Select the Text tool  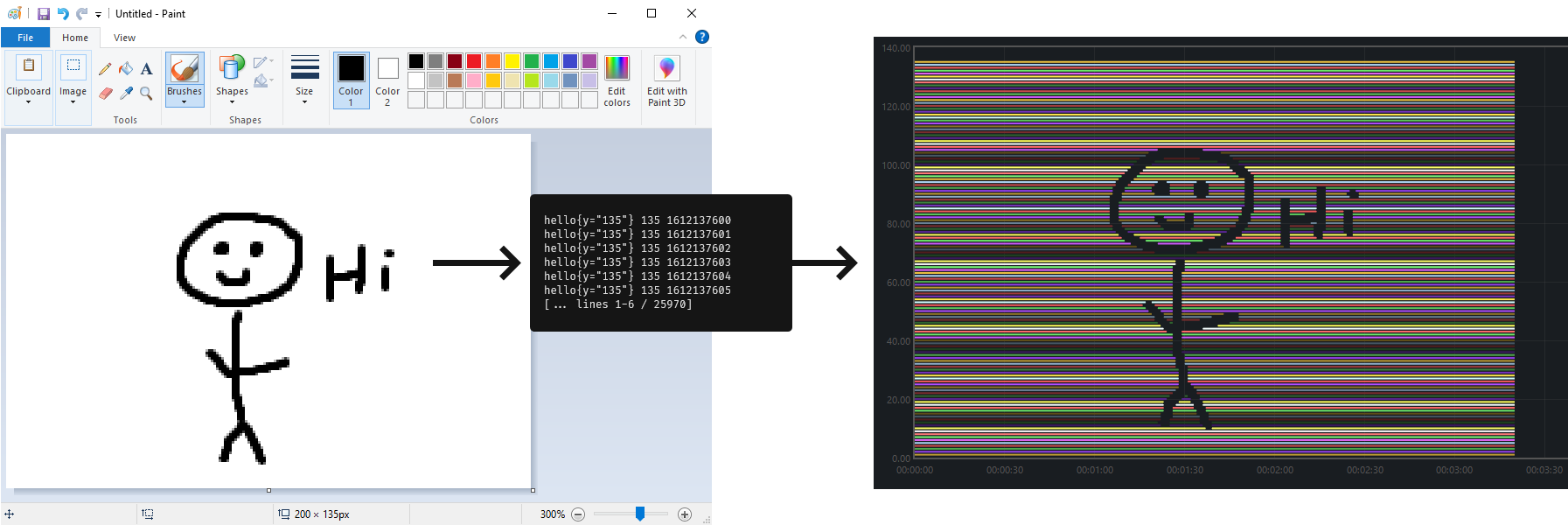[x=146, y=69]
